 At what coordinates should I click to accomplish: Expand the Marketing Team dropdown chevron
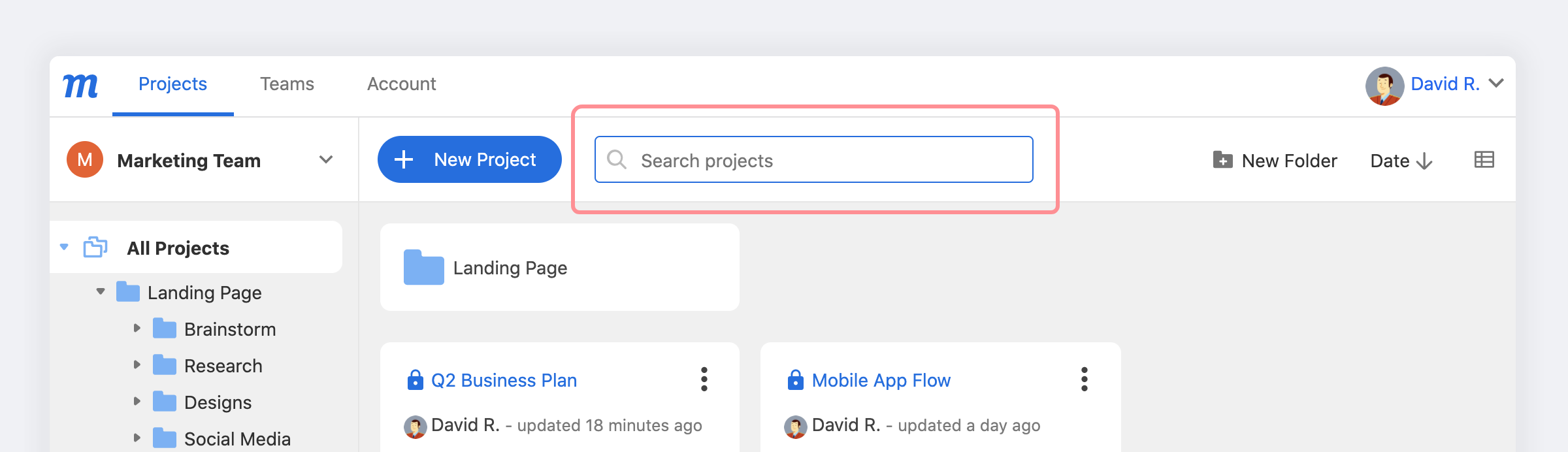pos(326,160)
